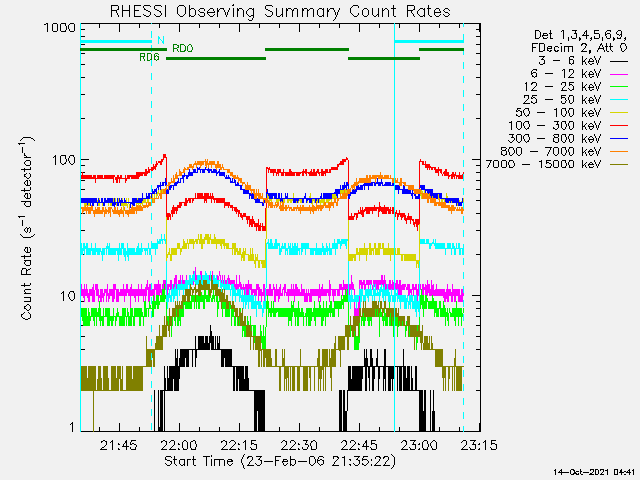Click the 'Det 1,3,4,5,6,9,' detector label
The height and width of the screenshot is (480, 640).
point(580,36)
